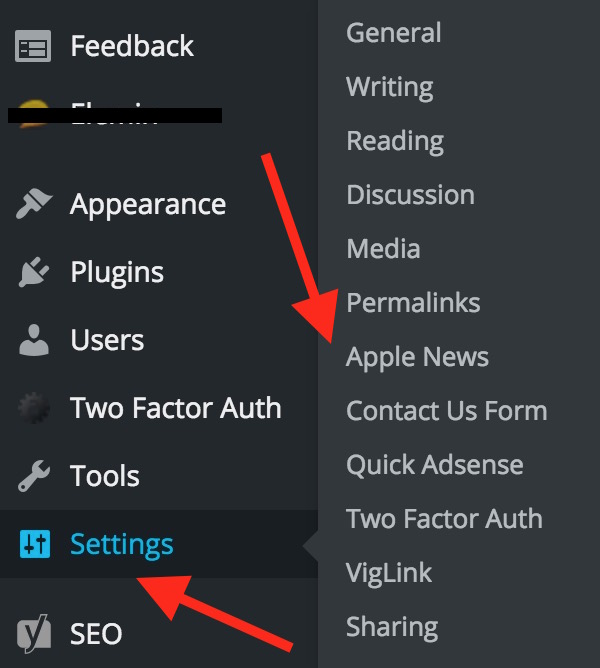Click the Users person icon
Screen dimensions: 600x668
(34, 341)
